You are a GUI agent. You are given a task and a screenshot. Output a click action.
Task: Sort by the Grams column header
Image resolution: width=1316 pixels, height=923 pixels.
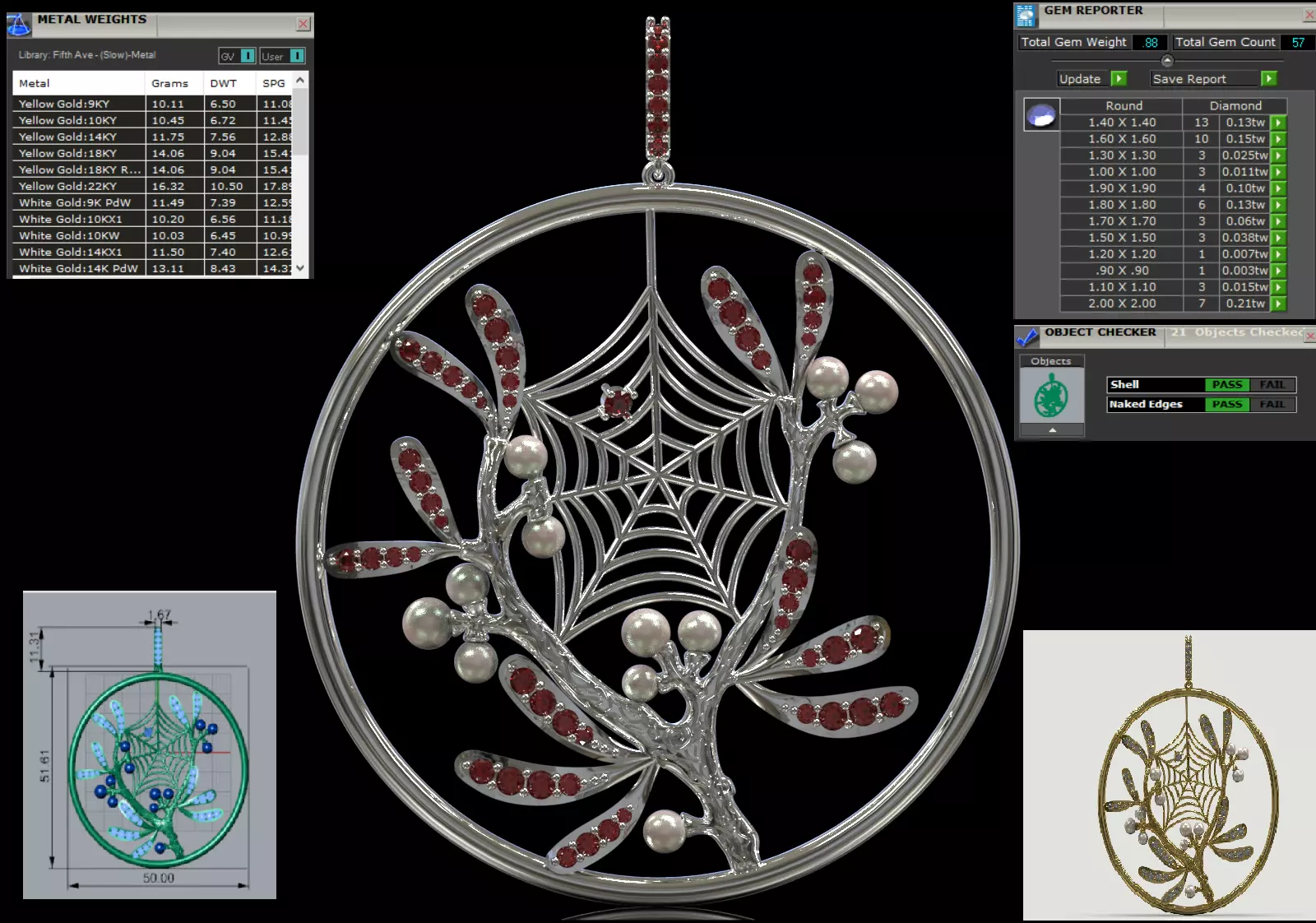point(174,83)
